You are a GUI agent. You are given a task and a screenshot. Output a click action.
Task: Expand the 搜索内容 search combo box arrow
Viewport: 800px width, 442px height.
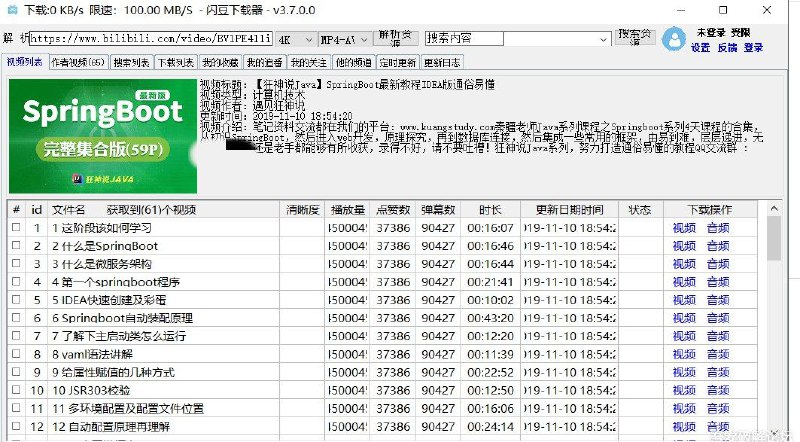(x=603, y=39)
